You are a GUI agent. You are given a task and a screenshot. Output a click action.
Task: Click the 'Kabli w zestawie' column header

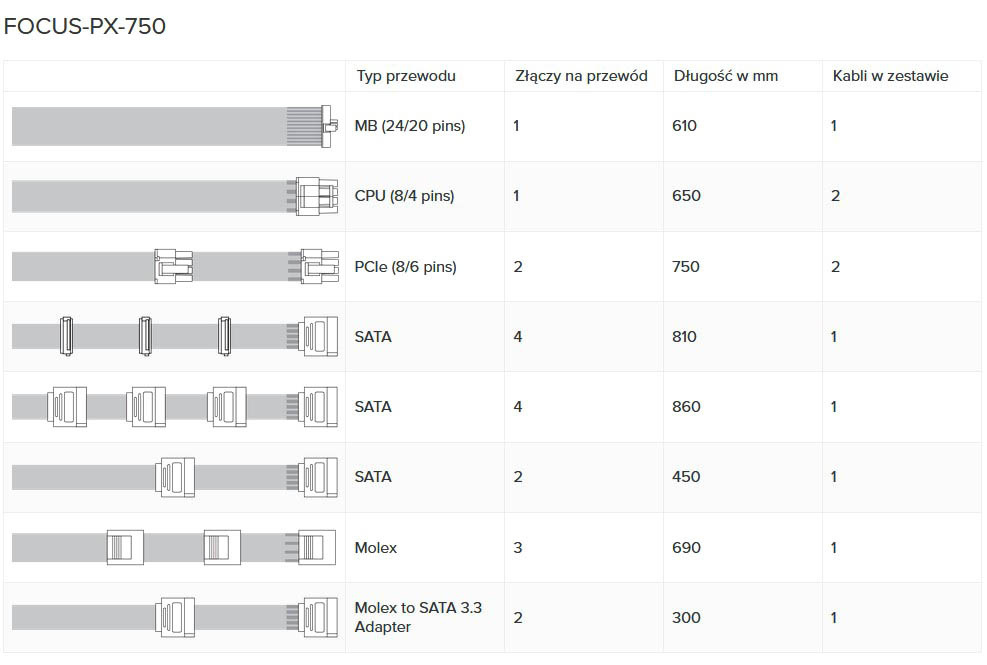point(890,76)
